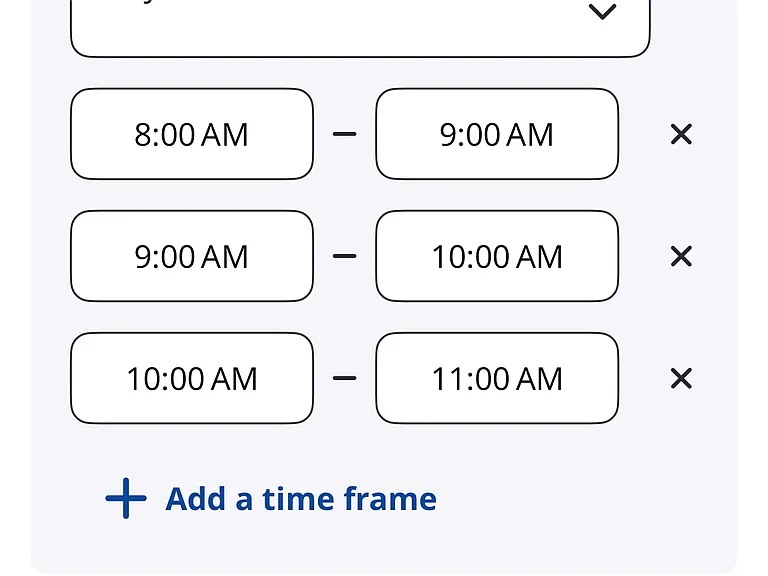Pick the 11:00 AM end time field
Screen dimensions: 768x576
pyautogui.click(x=497, y=378)
